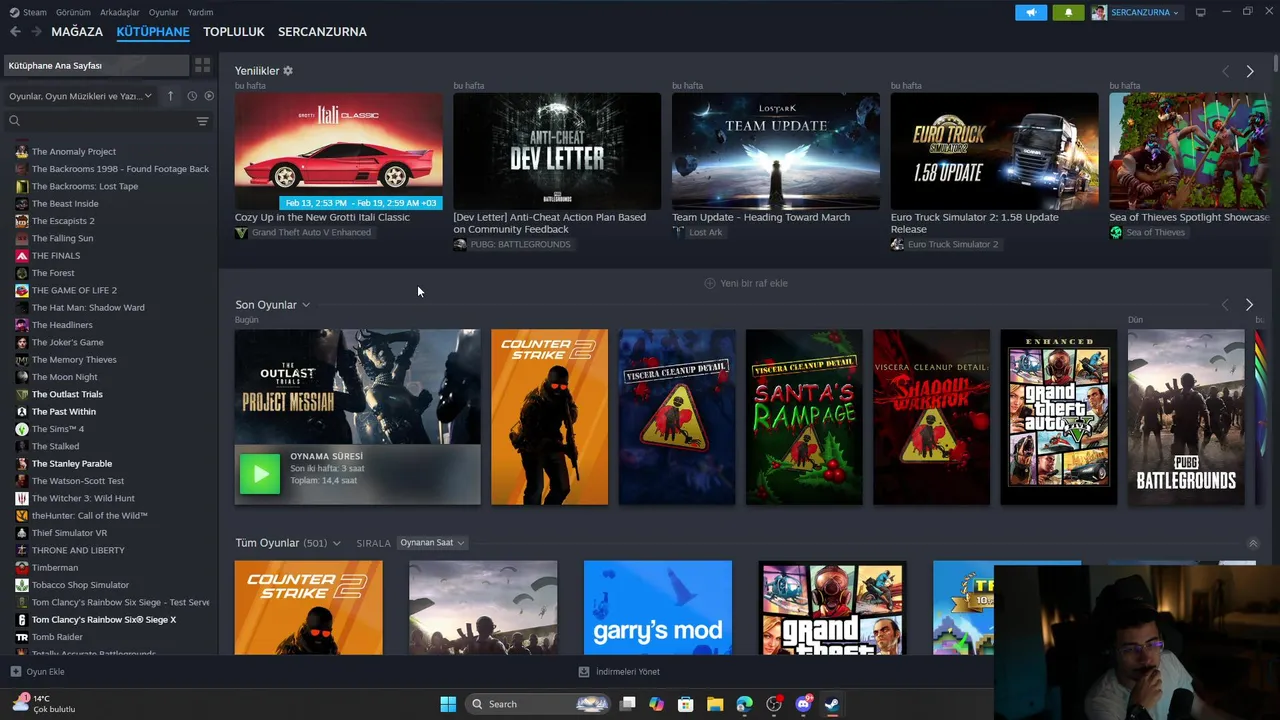The width and height of the screenshot is (1280, 720).
Task: Select The Stanley Parable in game list
Action: [72, 464]
